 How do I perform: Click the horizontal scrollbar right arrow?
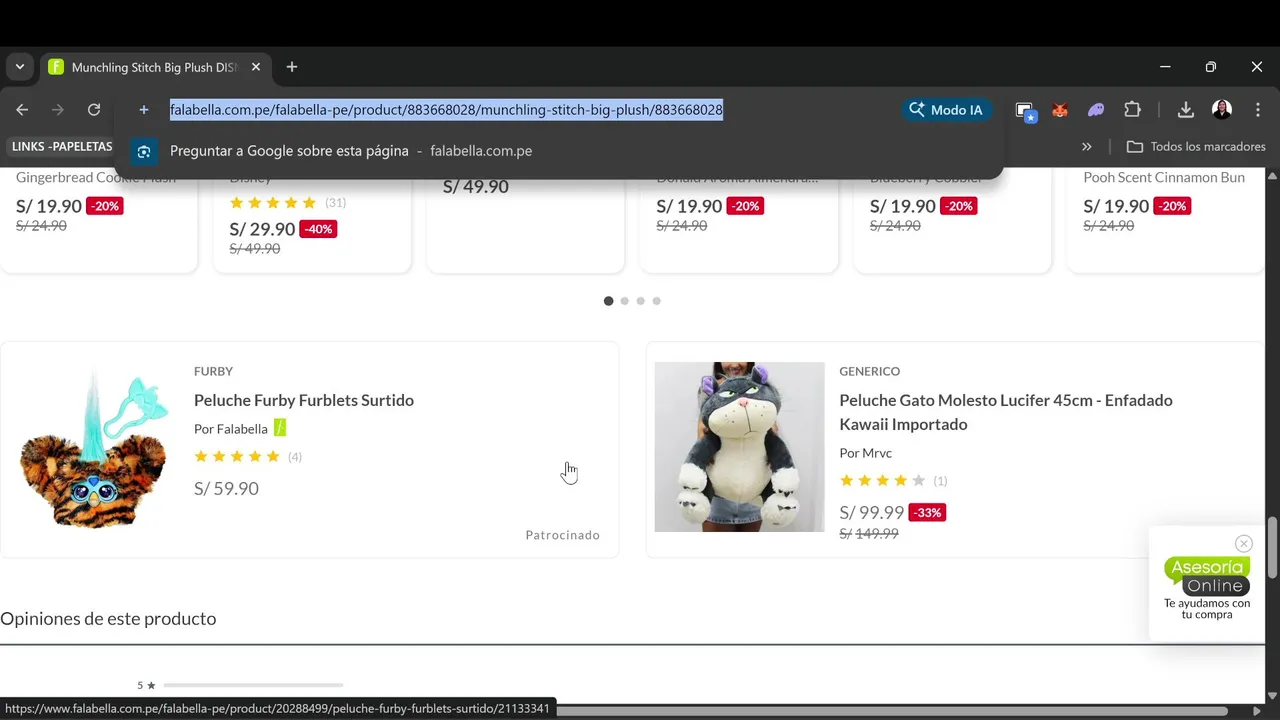click(x=1257, y=711)
